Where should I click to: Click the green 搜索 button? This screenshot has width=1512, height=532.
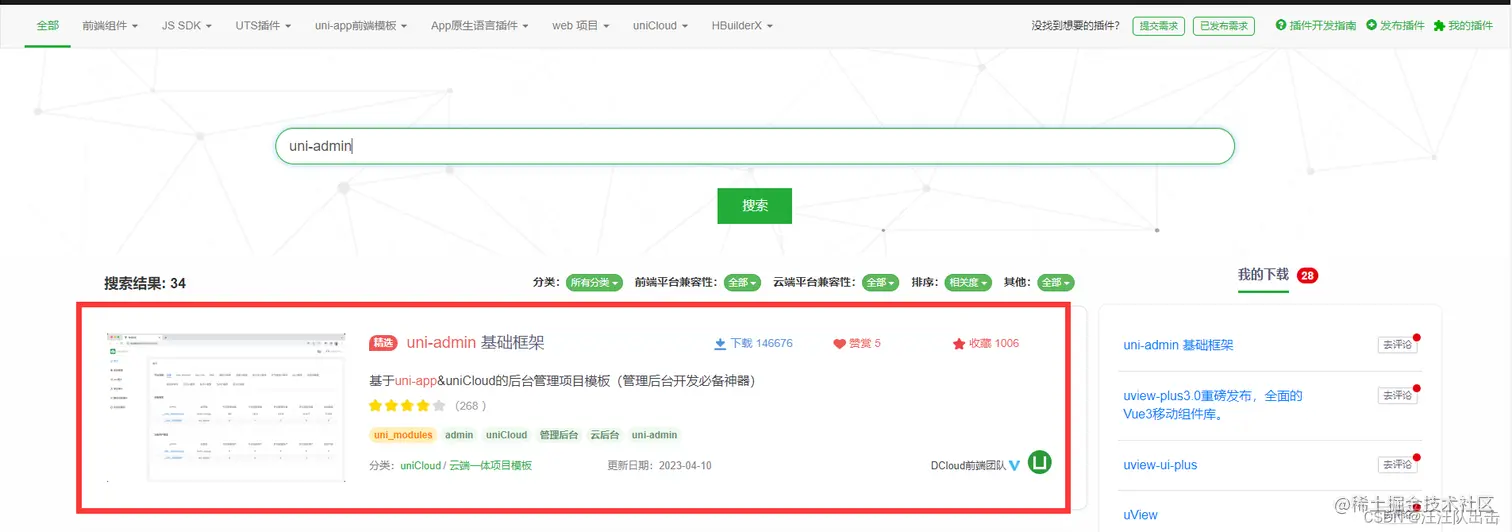755,206
